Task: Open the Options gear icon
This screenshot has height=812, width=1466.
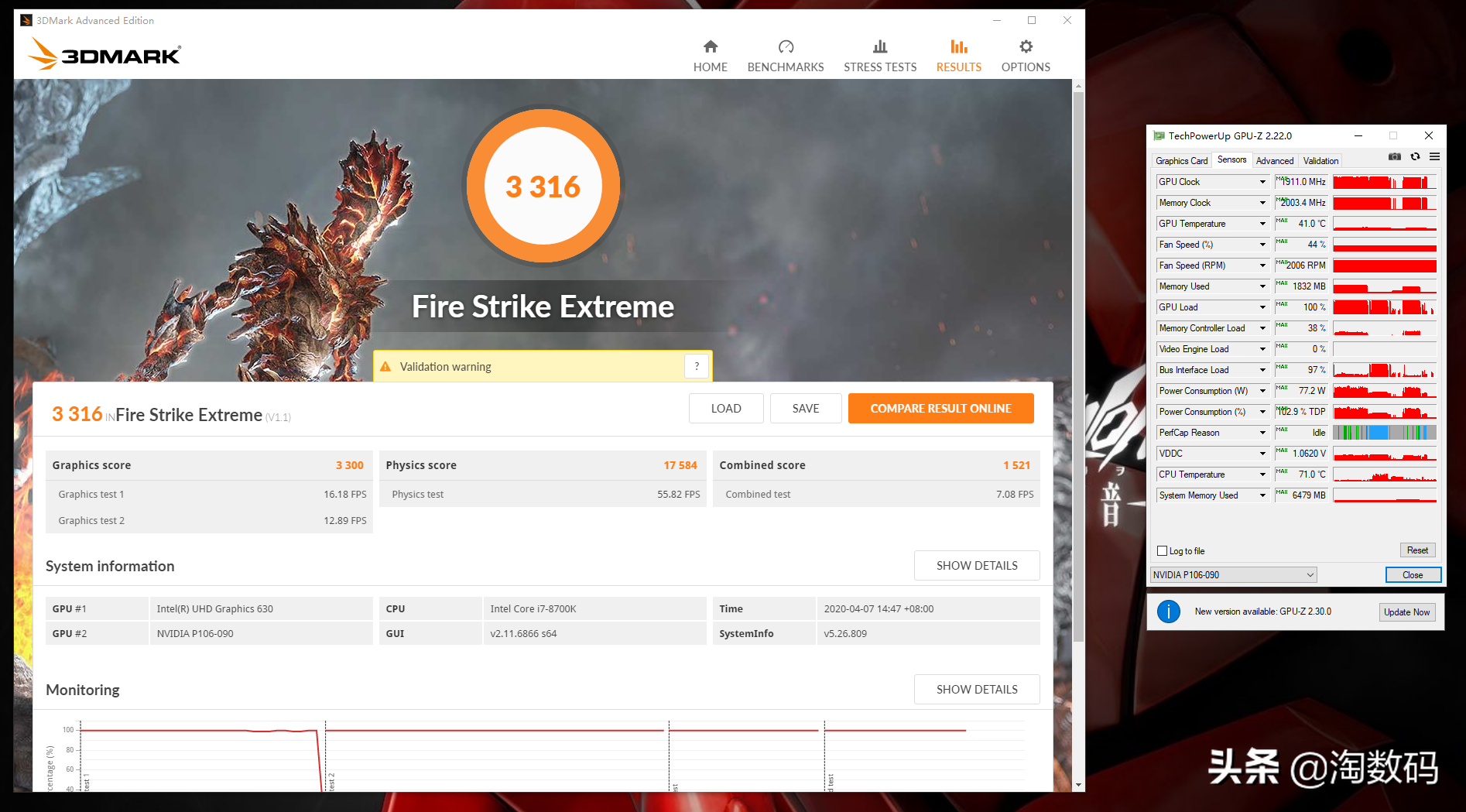Action: (x=1026, y=47)
